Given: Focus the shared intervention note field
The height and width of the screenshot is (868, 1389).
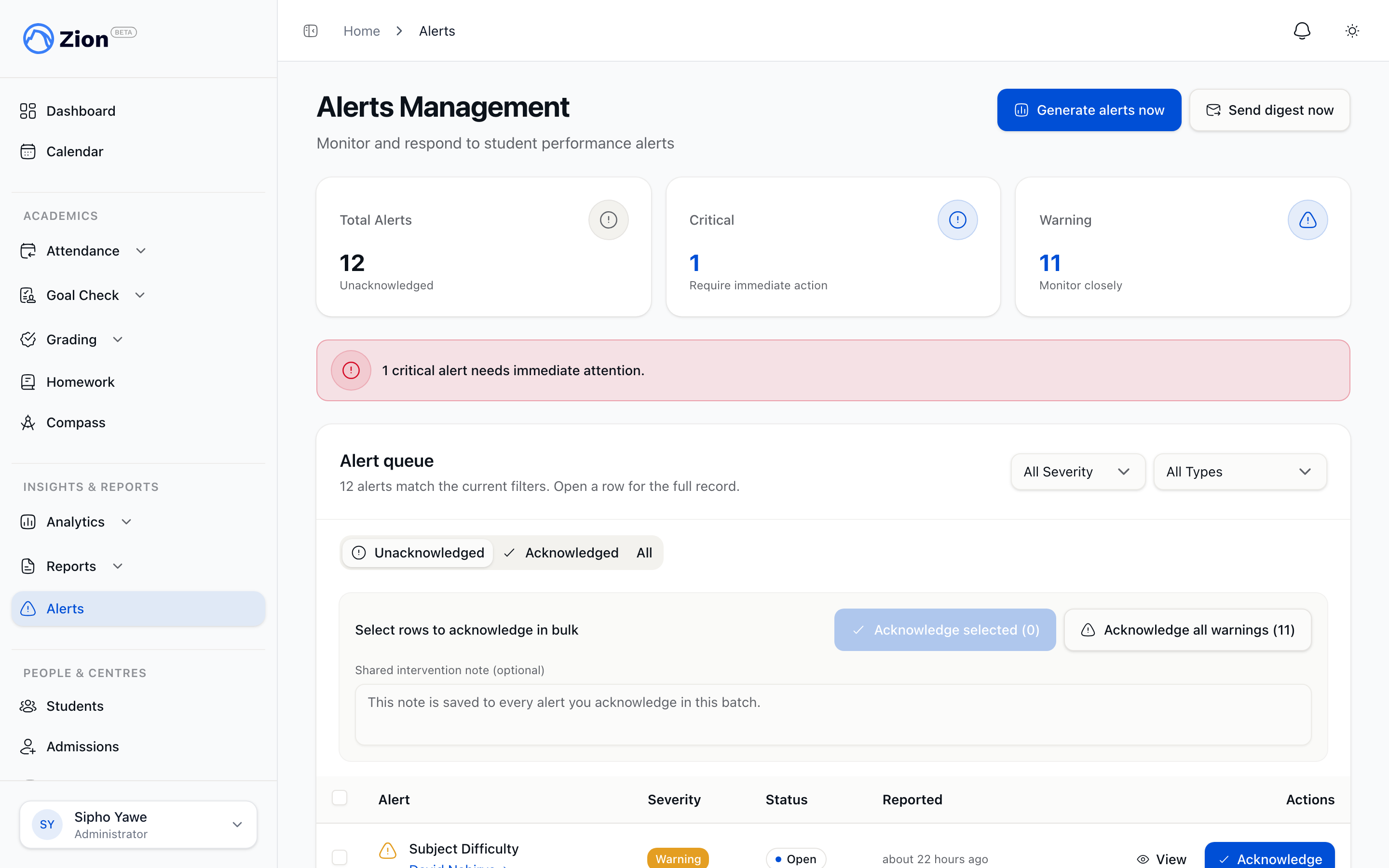Looking at the screenshot, I should [833, 715].
